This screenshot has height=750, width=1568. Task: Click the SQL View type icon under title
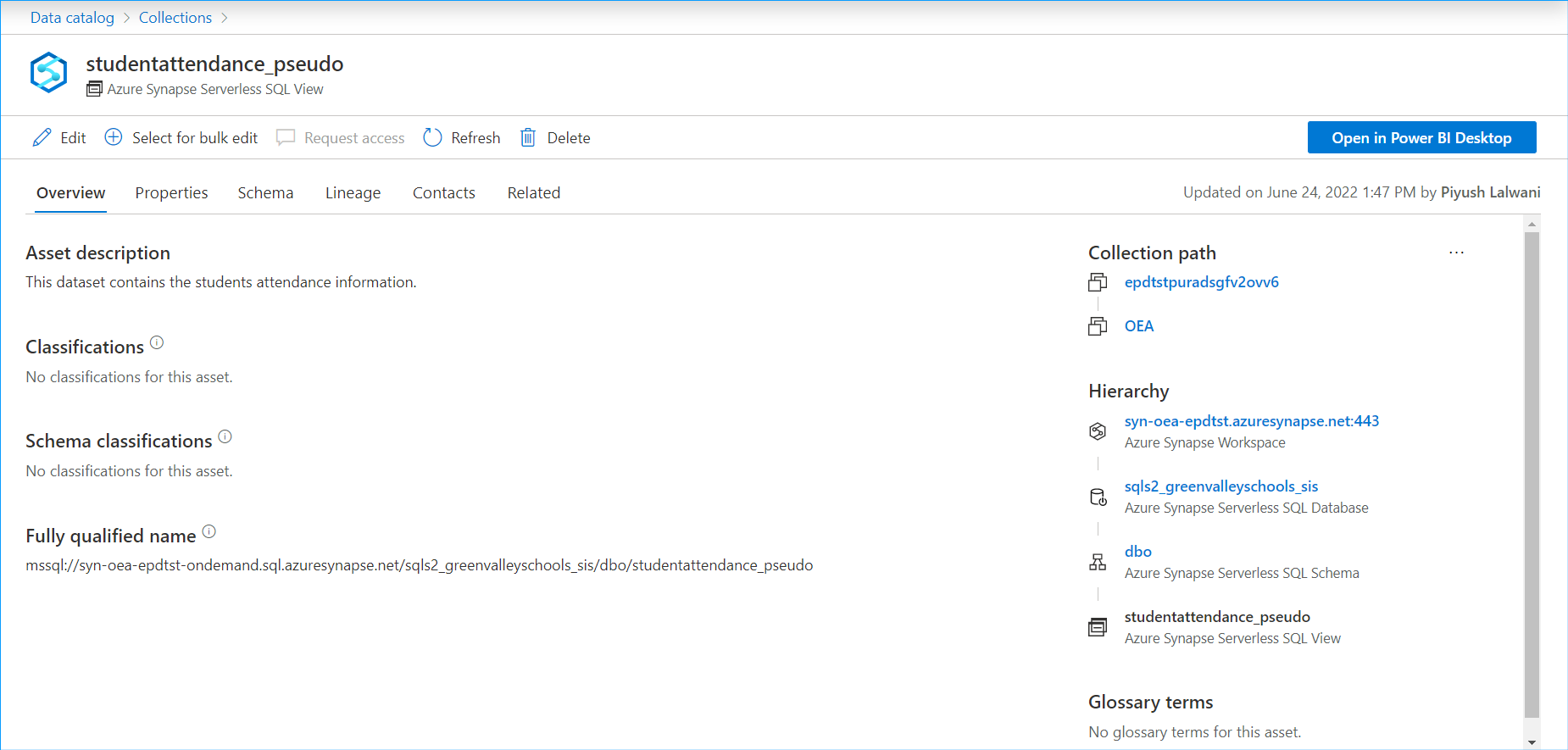tap(94, 89)
